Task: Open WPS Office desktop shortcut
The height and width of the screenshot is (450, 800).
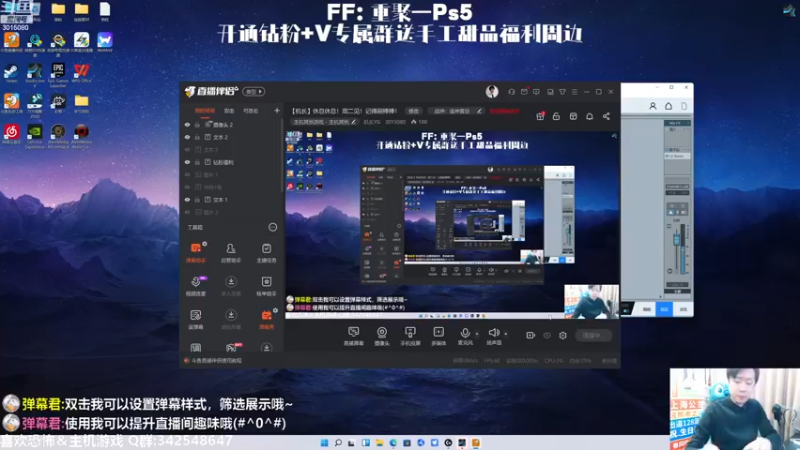Action: click(x=81, y=73)
